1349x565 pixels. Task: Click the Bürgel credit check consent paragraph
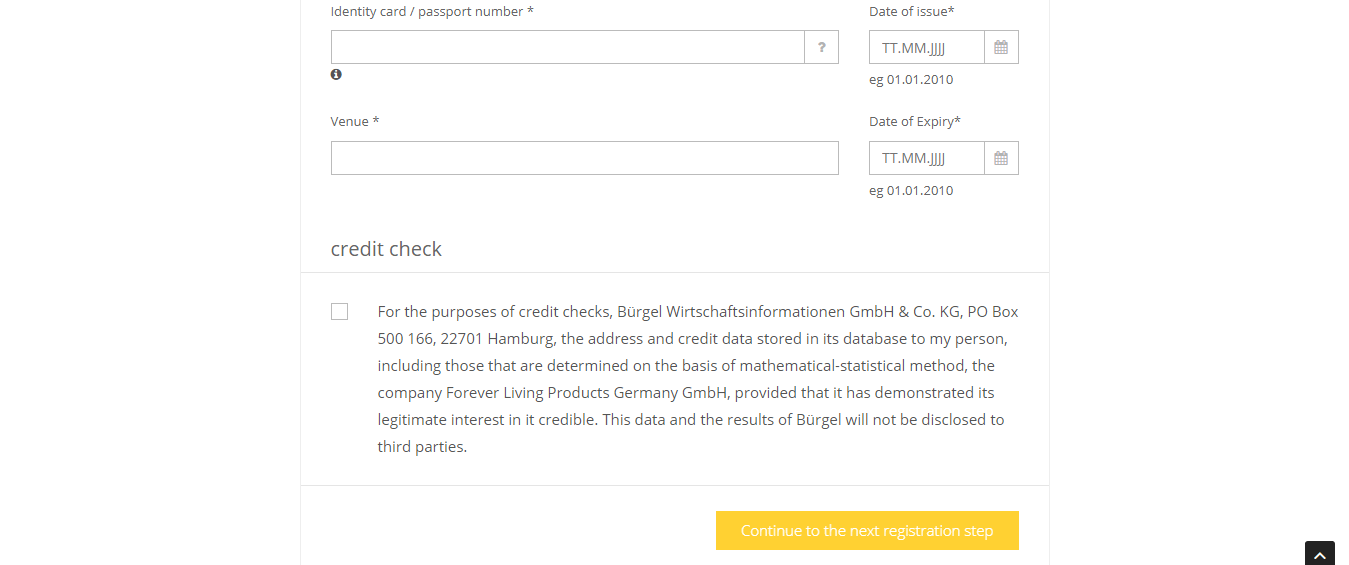[x=697, y=379]
